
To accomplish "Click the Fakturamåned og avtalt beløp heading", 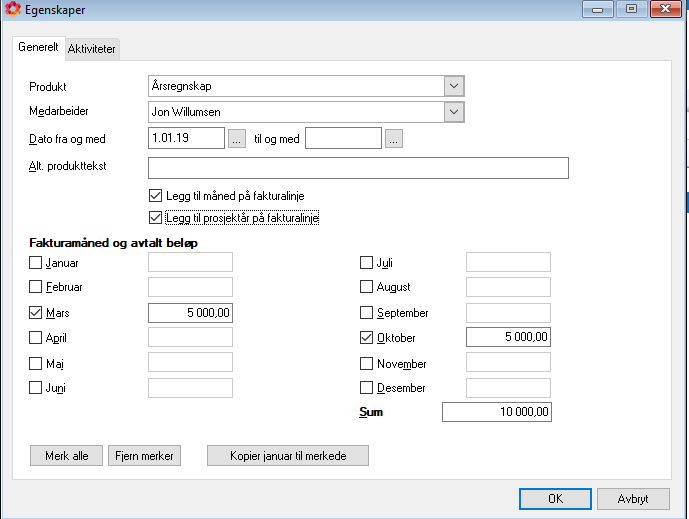I will (113, 243).
